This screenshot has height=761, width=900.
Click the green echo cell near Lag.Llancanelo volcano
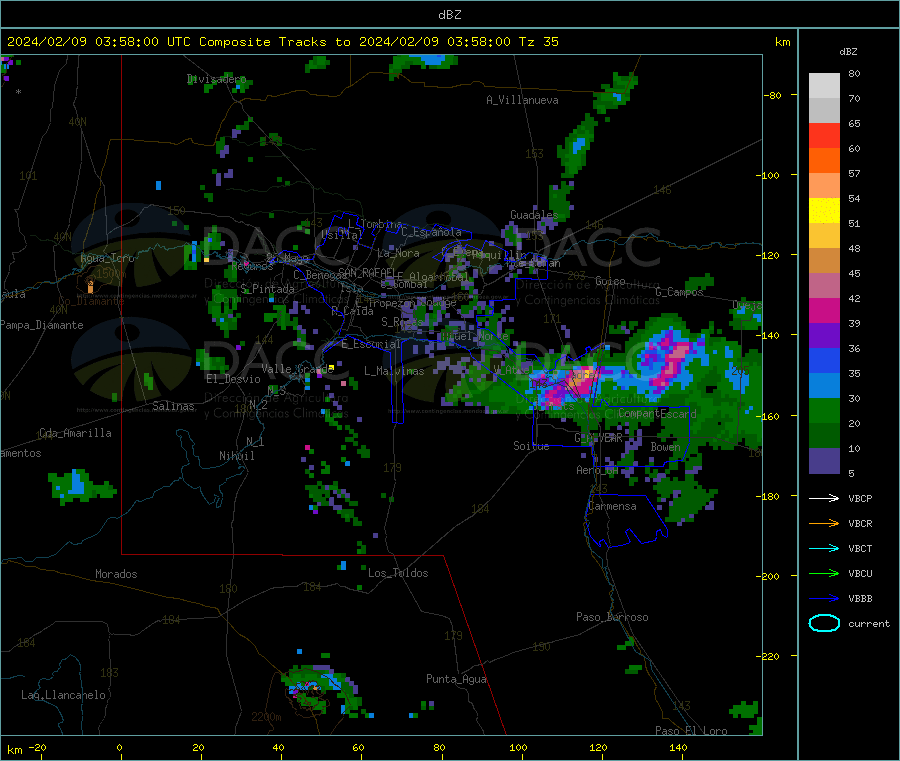(x=321, y=690)
